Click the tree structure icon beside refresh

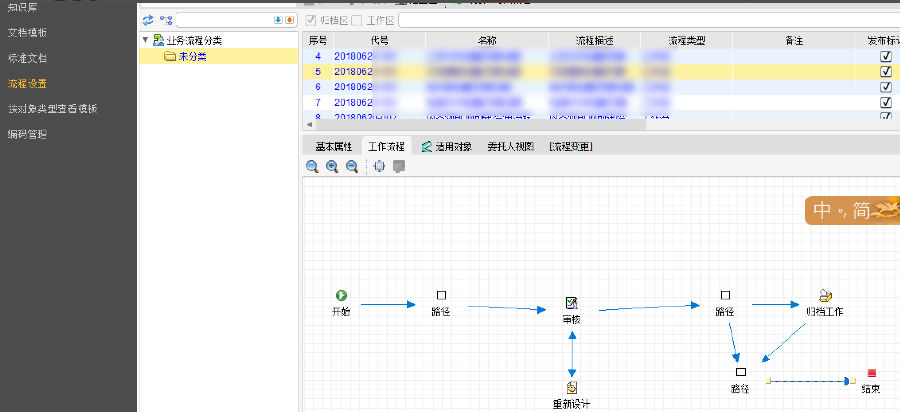pos(166,19)
